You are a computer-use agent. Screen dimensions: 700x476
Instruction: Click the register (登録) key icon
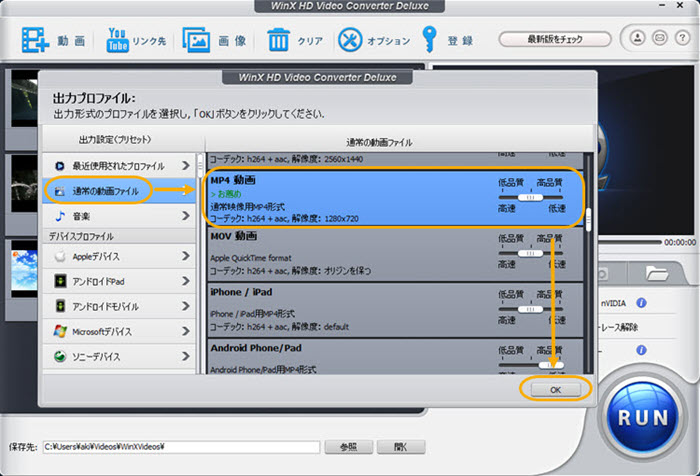point(429,39)
